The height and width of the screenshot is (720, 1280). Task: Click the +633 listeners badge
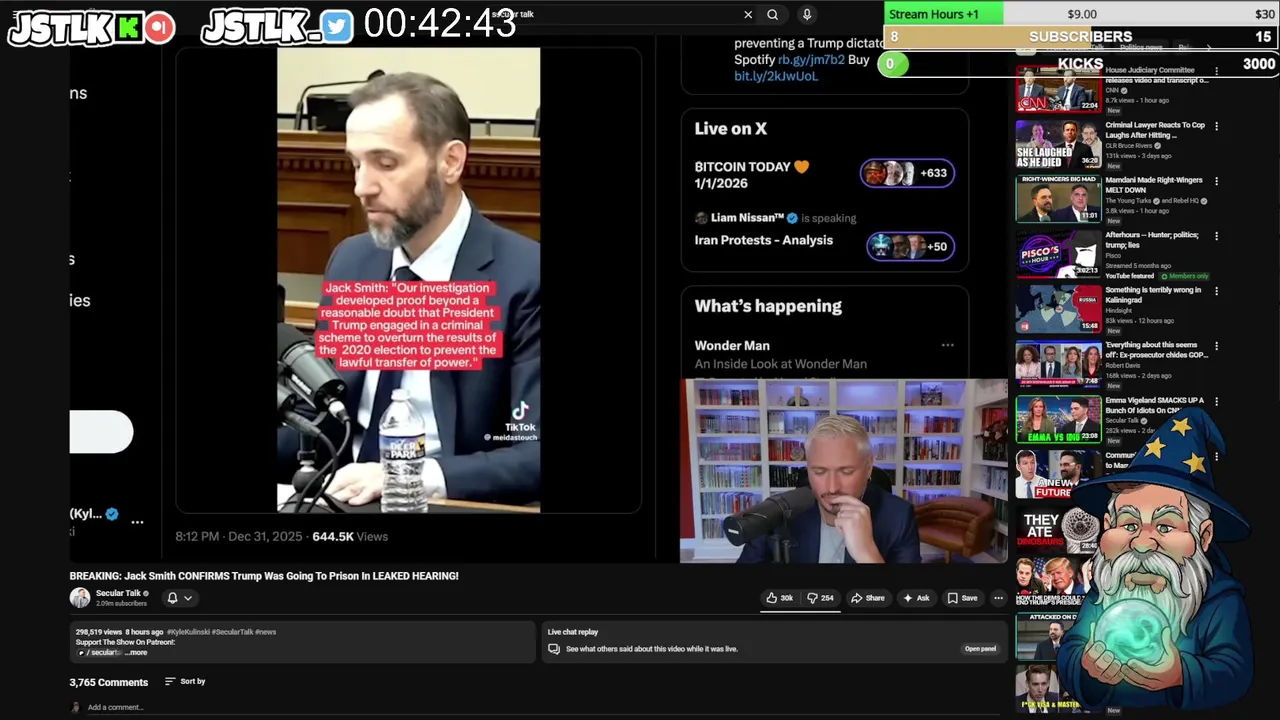[907, 173]
